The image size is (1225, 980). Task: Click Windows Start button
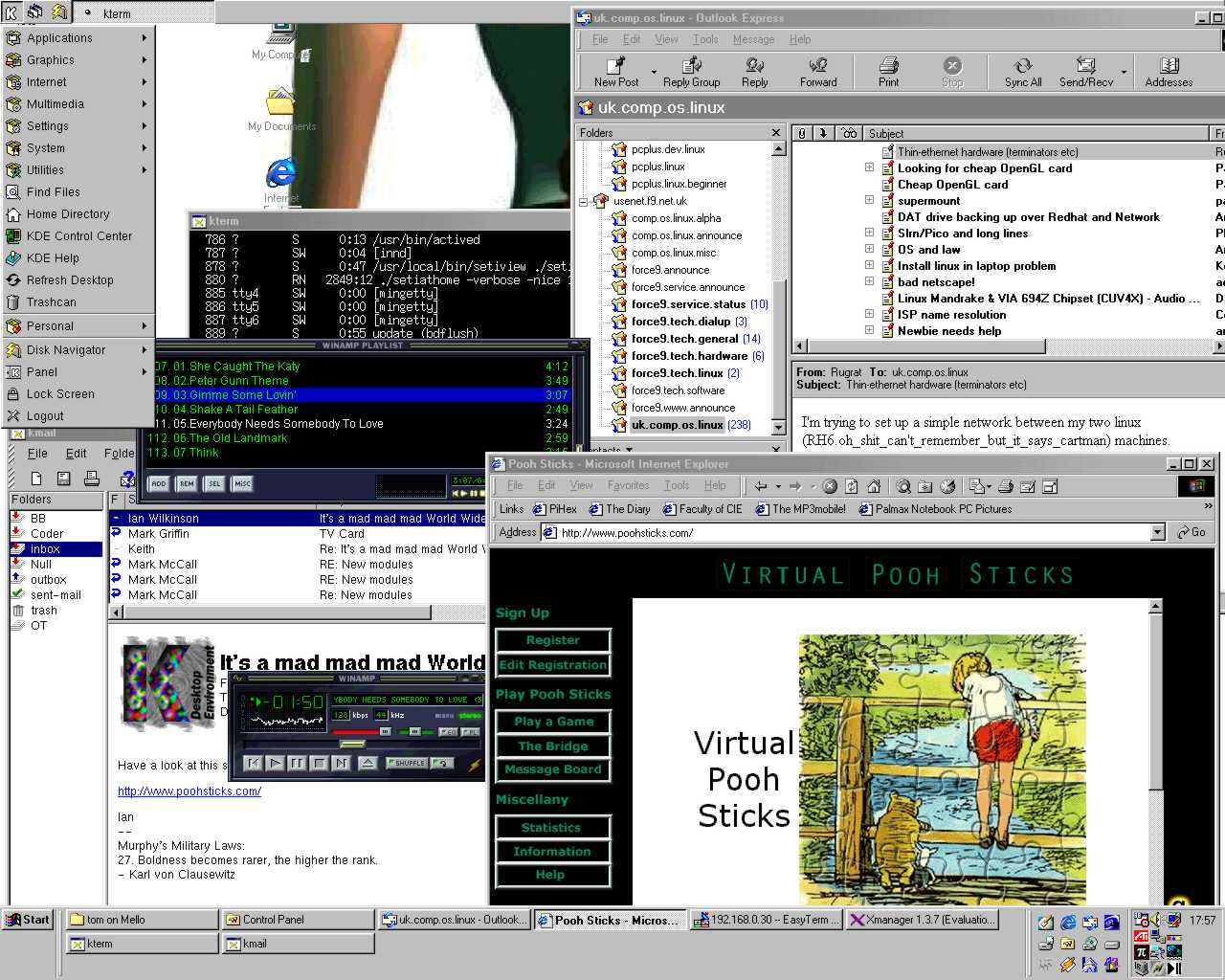[x=27, y=920]
